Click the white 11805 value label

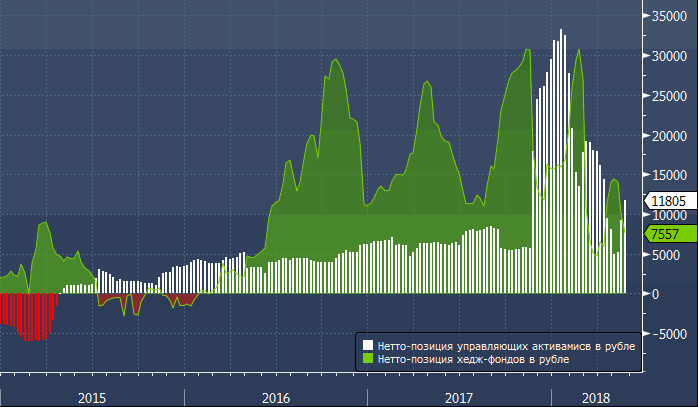tap(667, 201)
